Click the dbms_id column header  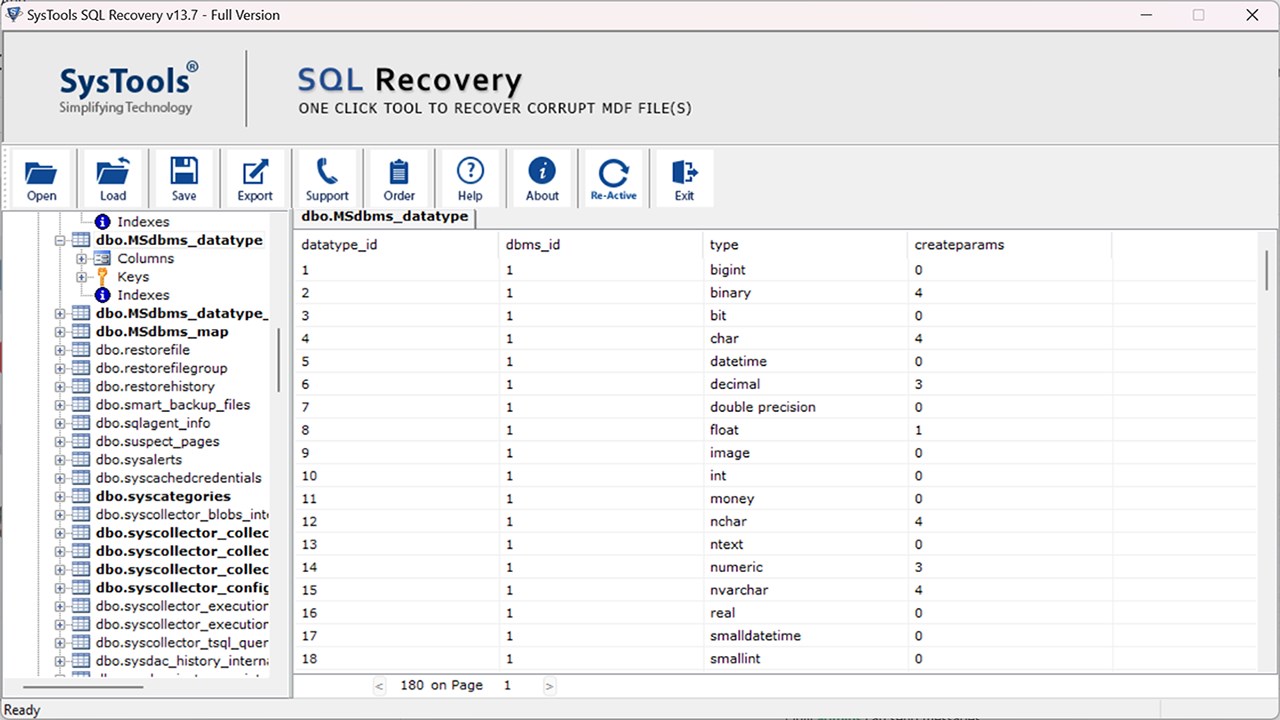pyautogui.click(x=600, y=245)
